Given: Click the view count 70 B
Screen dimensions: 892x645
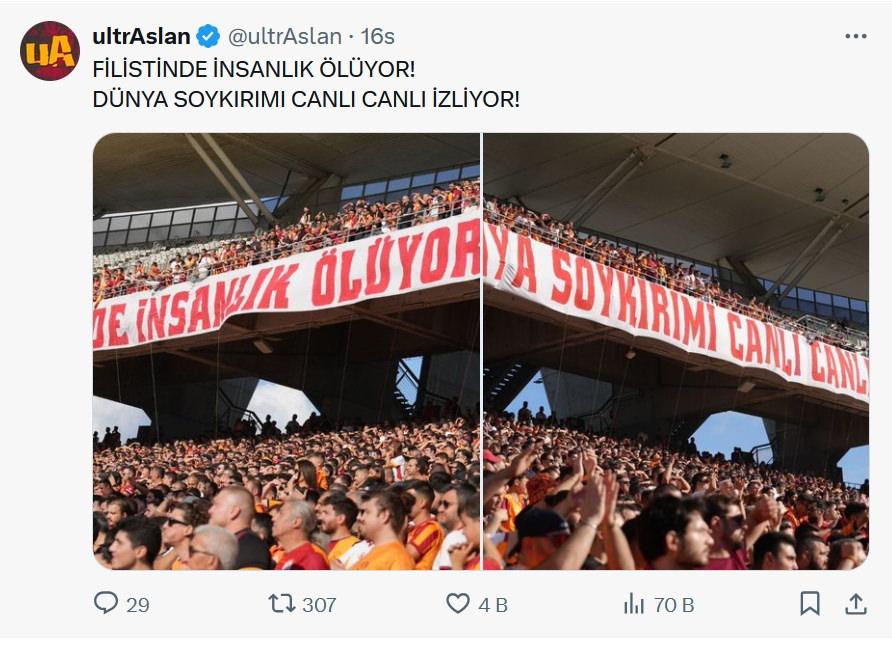Looking at the screenshot, I should tap(674, 605).
